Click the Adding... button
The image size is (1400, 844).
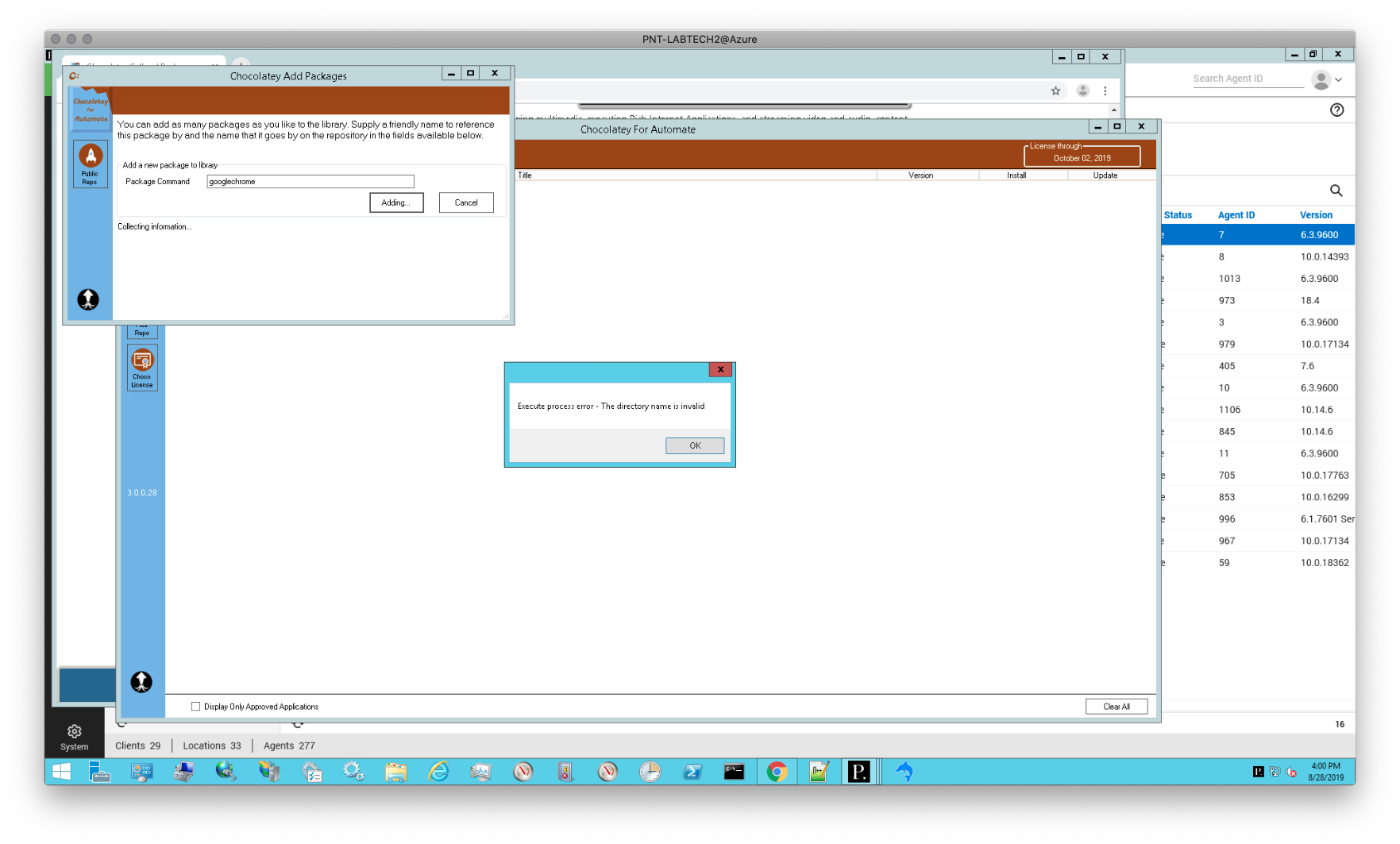coord(395,202)
